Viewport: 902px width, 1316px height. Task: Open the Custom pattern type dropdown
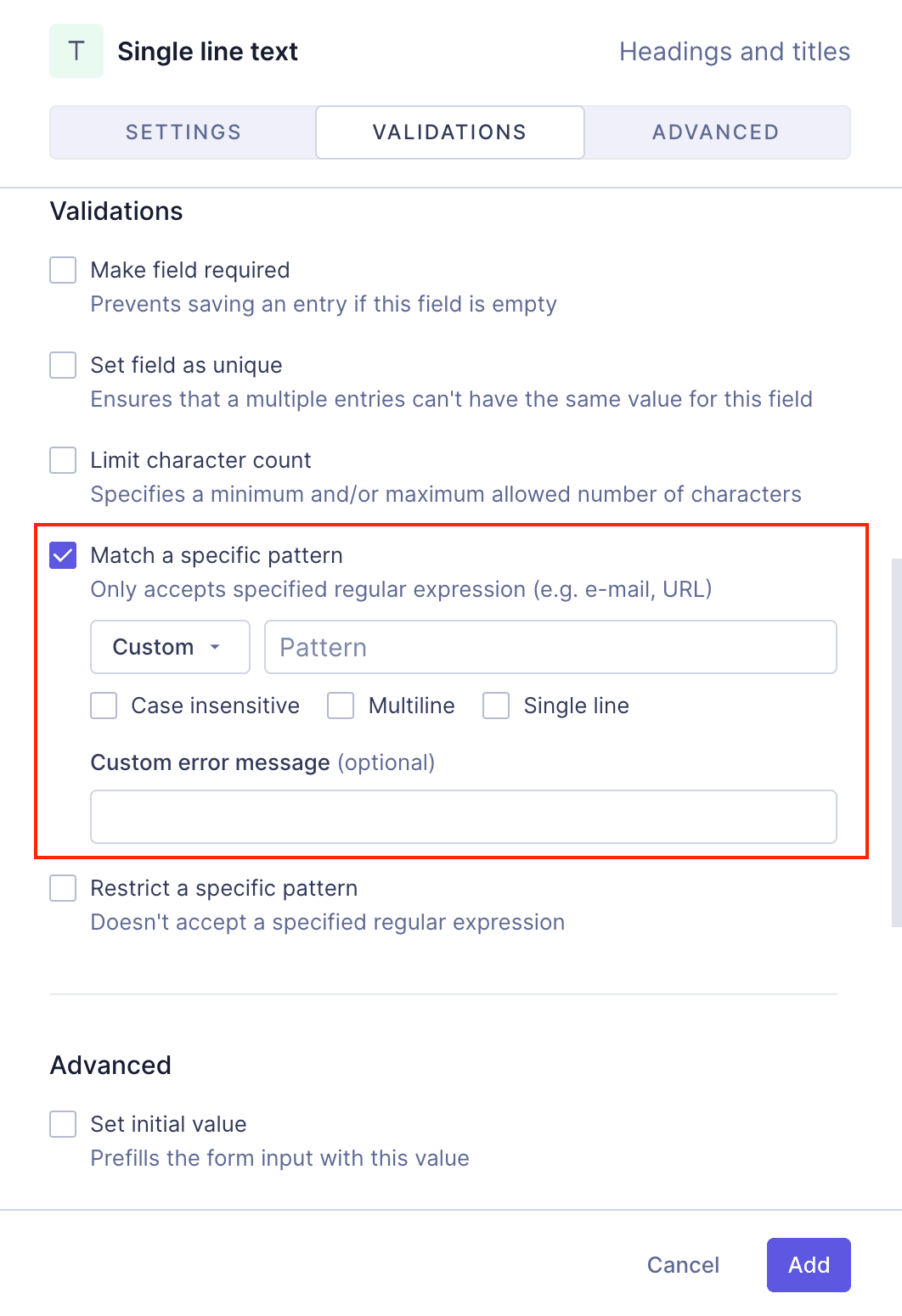(x=170, y=647)
